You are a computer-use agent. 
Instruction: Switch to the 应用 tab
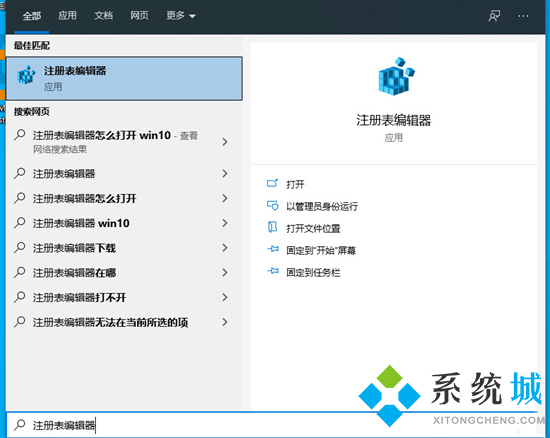(67, 15)
